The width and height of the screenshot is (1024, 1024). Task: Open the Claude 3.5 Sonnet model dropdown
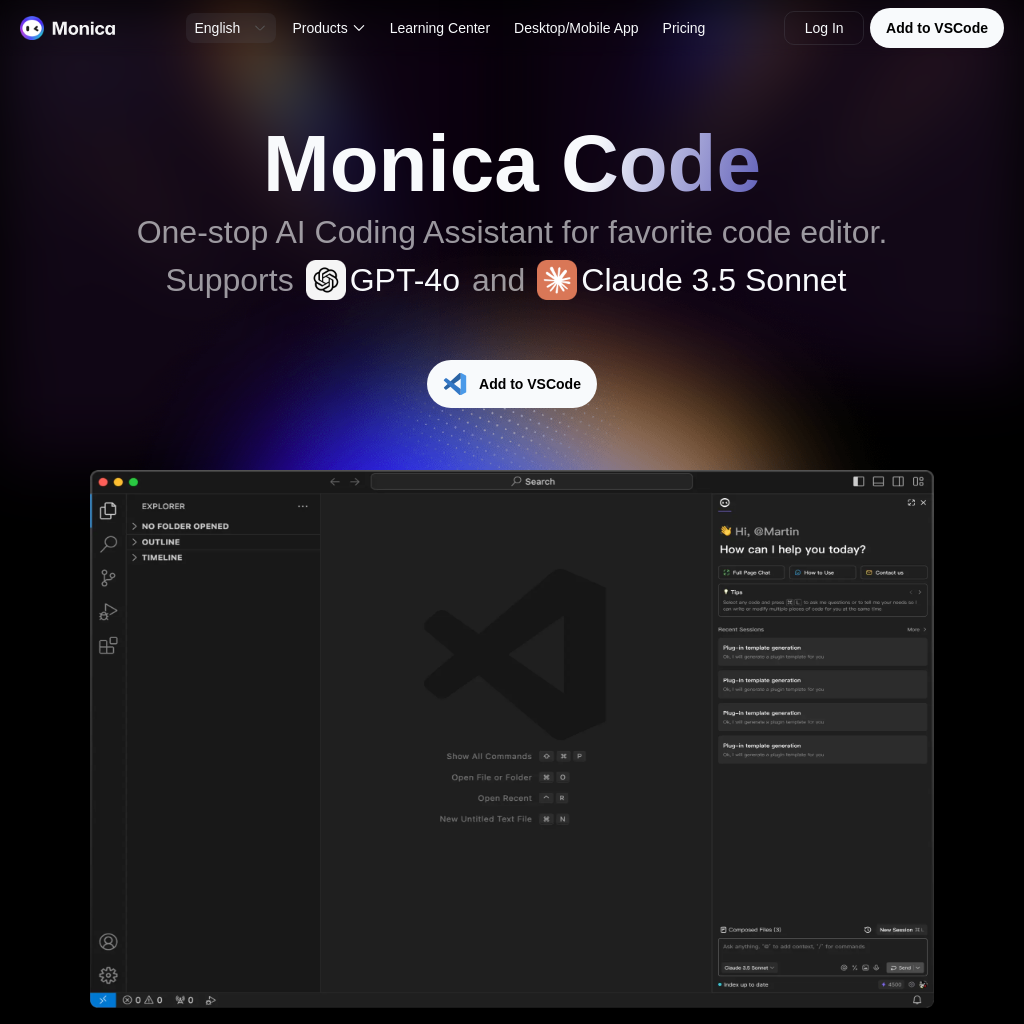(749, 968)
